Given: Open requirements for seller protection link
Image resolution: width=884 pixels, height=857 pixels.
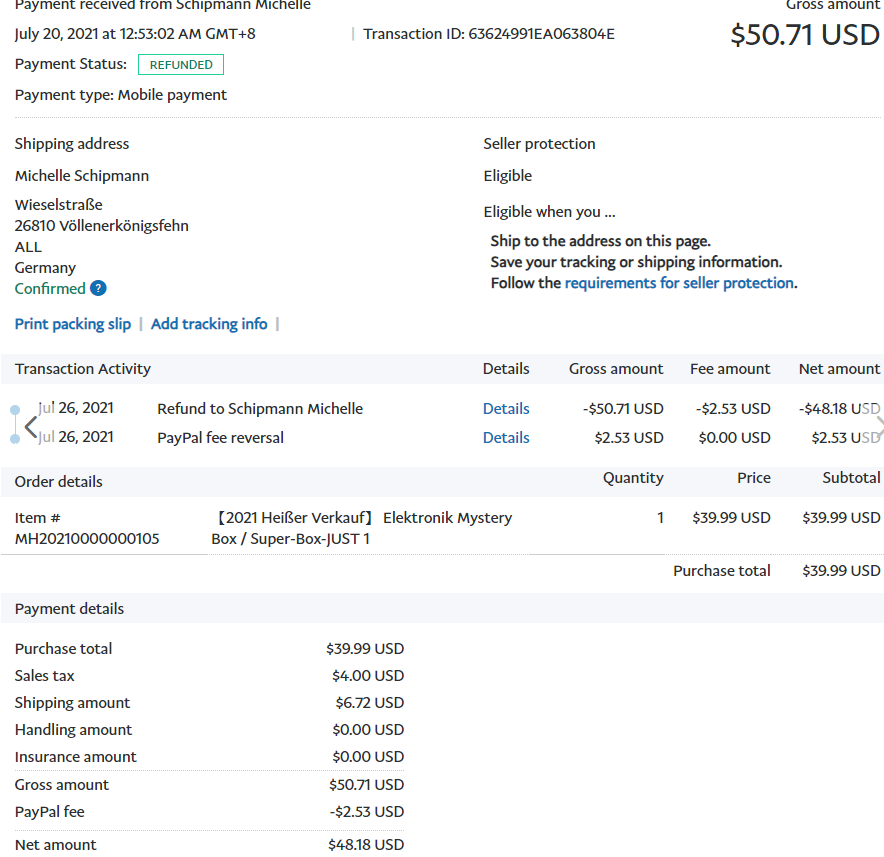Looking at the screenshot, I should 679,283.
